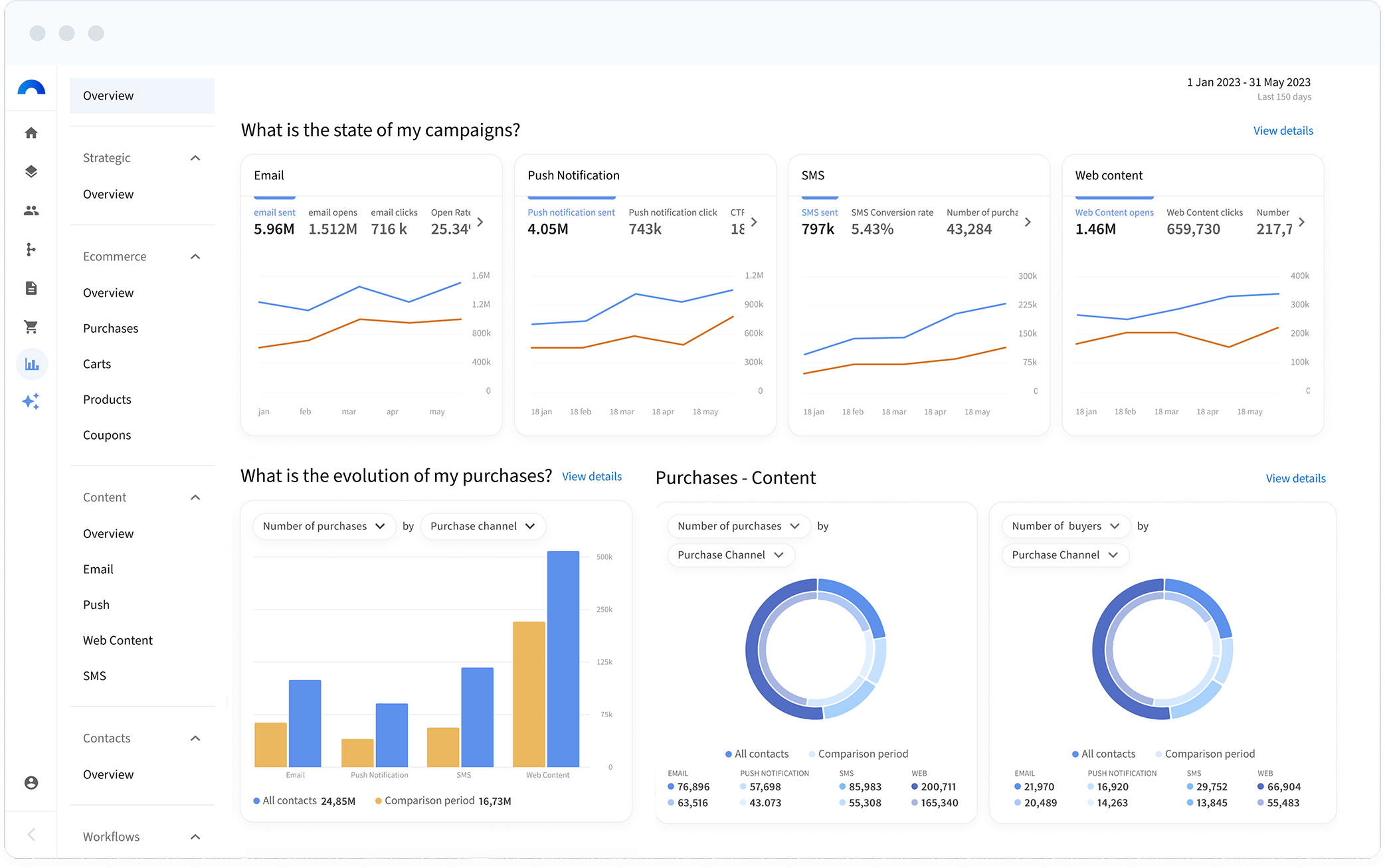Screen dimensions: 1385x868
Task: Open the layers stack icon in sidebar
Action: [31, 171]
